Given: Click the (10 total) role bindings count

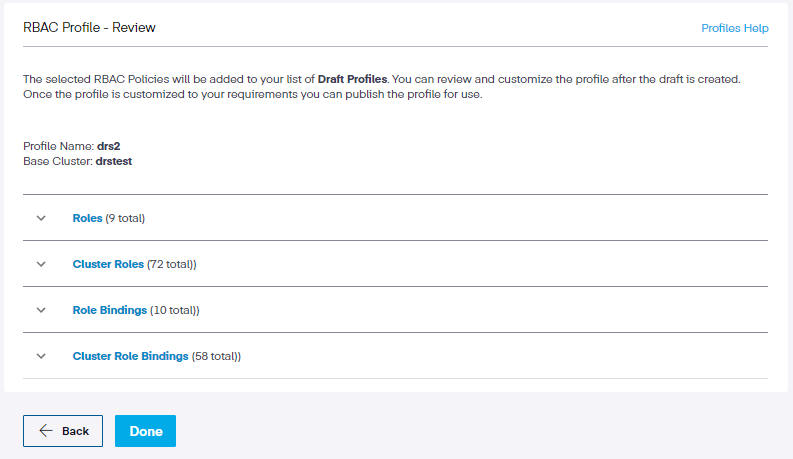Looking at the screenshot, I should (x=174, y=310).
